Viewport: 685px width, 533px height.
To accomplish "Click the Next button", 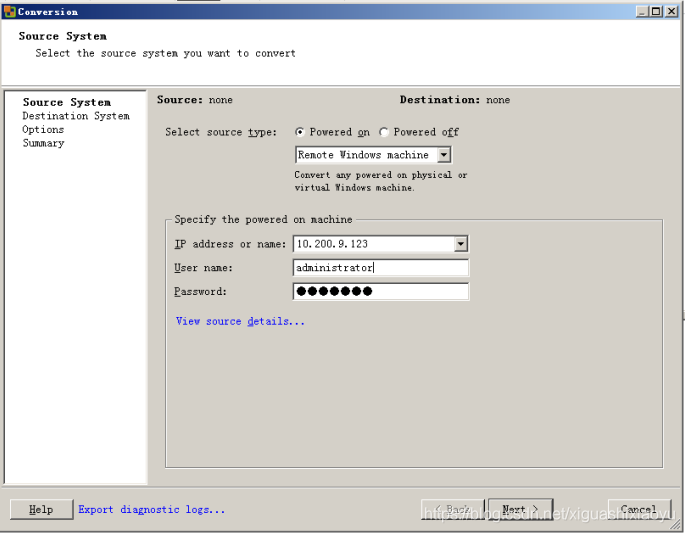I will tap(521, 509).
